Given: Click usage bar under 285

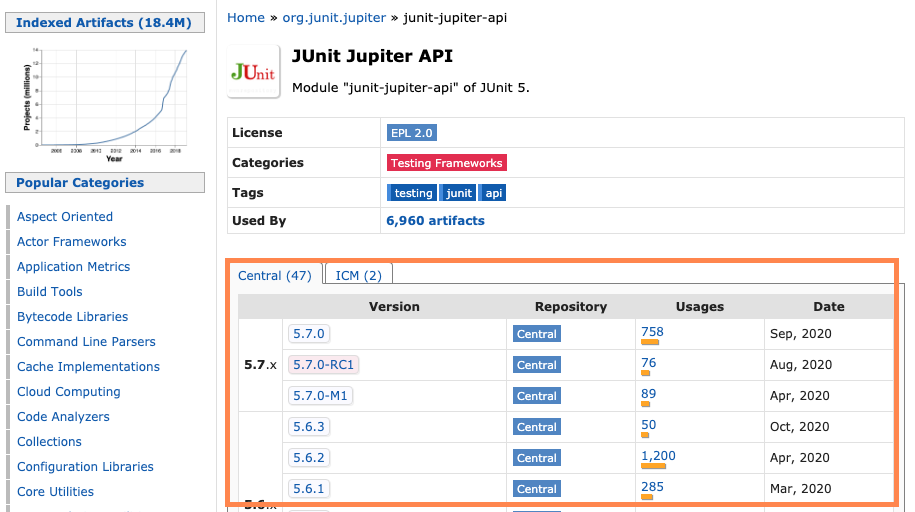Looking at the screenshot, I should [647, 497].
